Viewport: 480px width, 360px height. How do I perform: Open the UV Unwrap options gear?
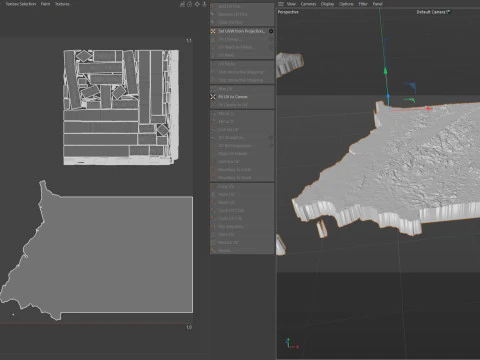point(271,39)
